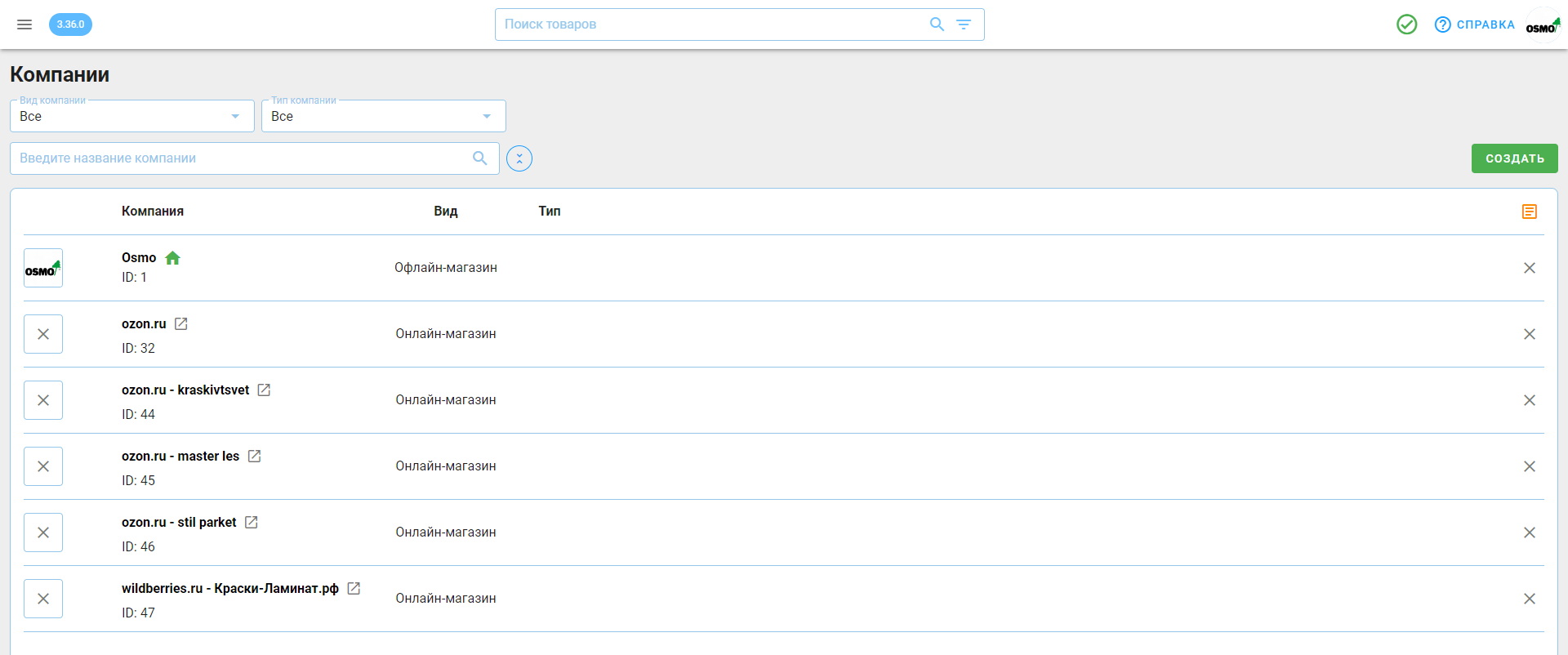Expand the Вид компании dropdown
Screen dimensions: 1568x655
[132, 116]
